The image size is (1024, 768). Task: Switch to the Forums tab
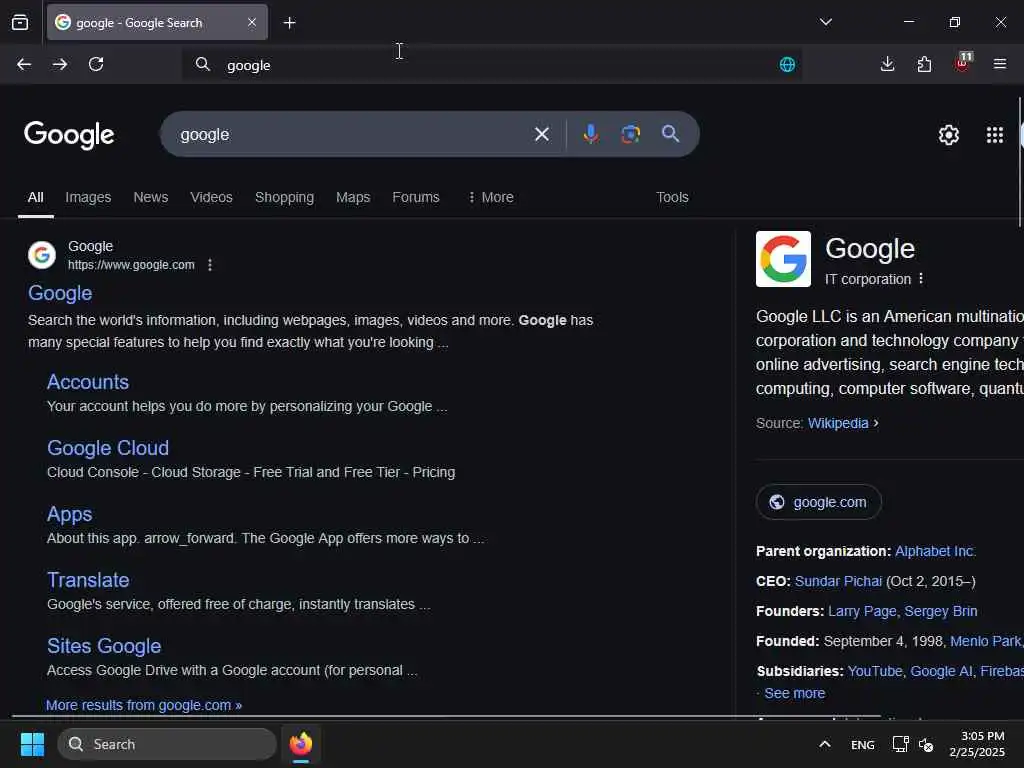pos(416,197)
